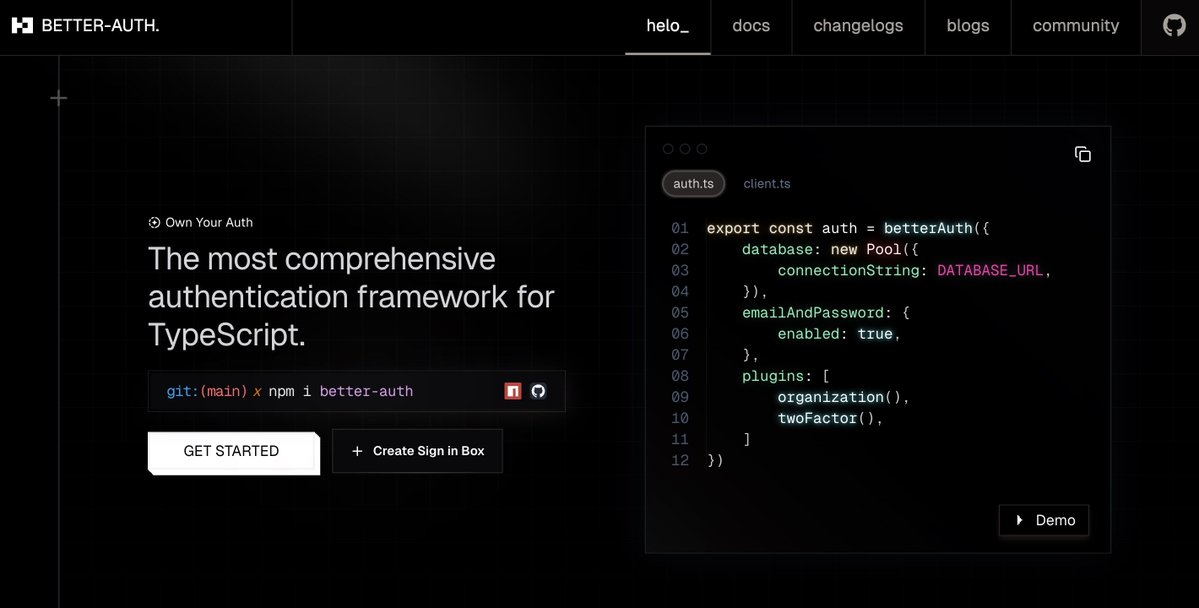Click the Create Sign in Box button
The image size is (1199, 608).
click(x=417, y=451)
